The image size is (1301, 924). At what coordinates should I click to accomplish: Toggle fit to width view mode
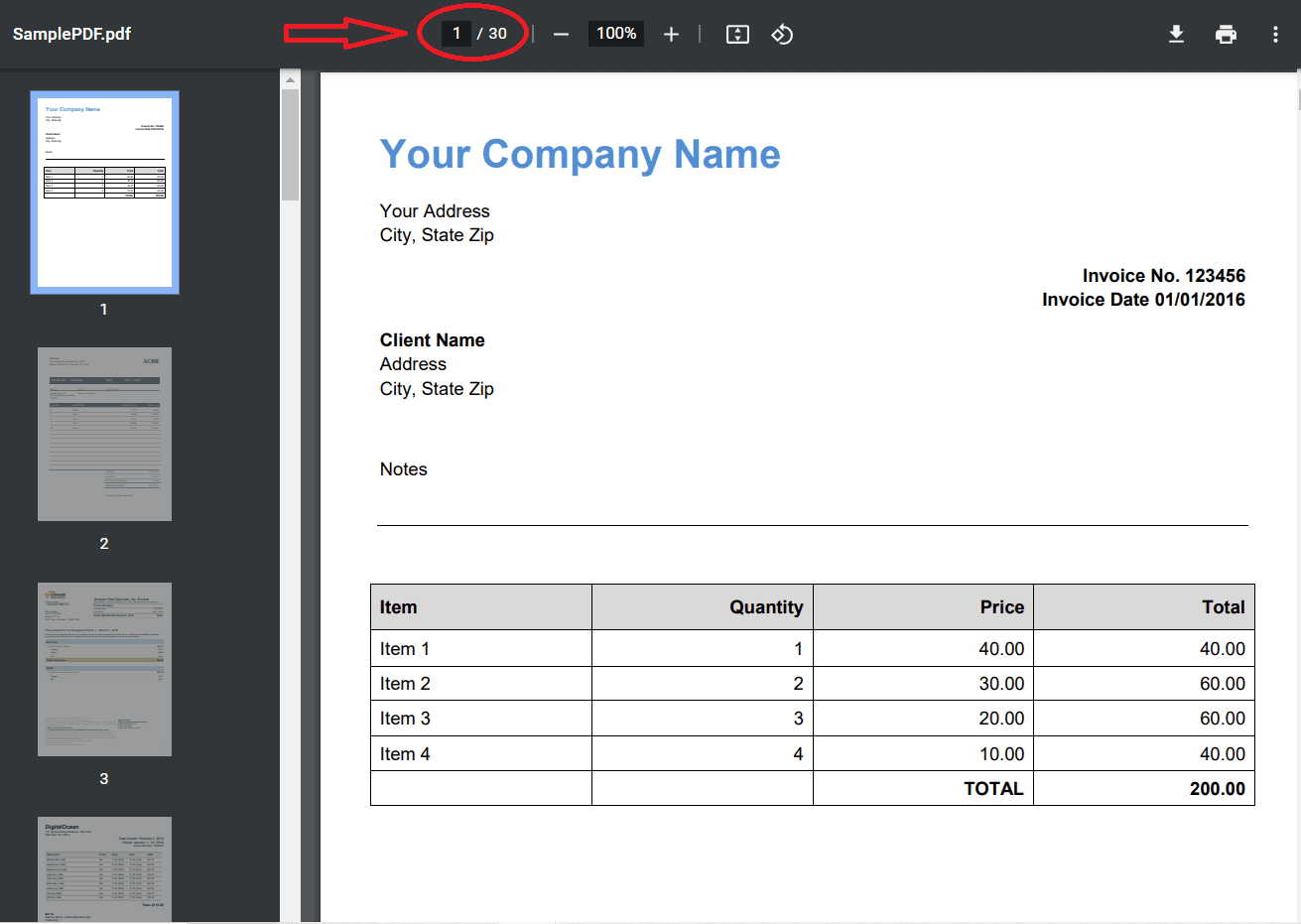736,33
